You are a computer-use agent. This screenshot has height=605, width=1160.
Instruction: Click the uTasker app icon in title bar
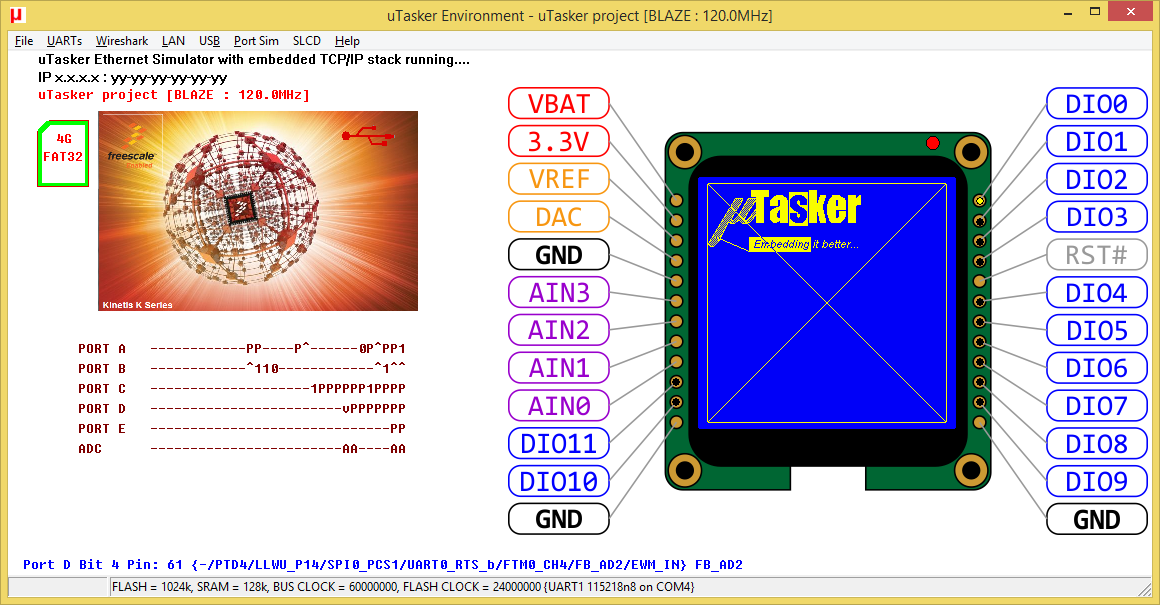pyautogui.click(x=17, y=16)
